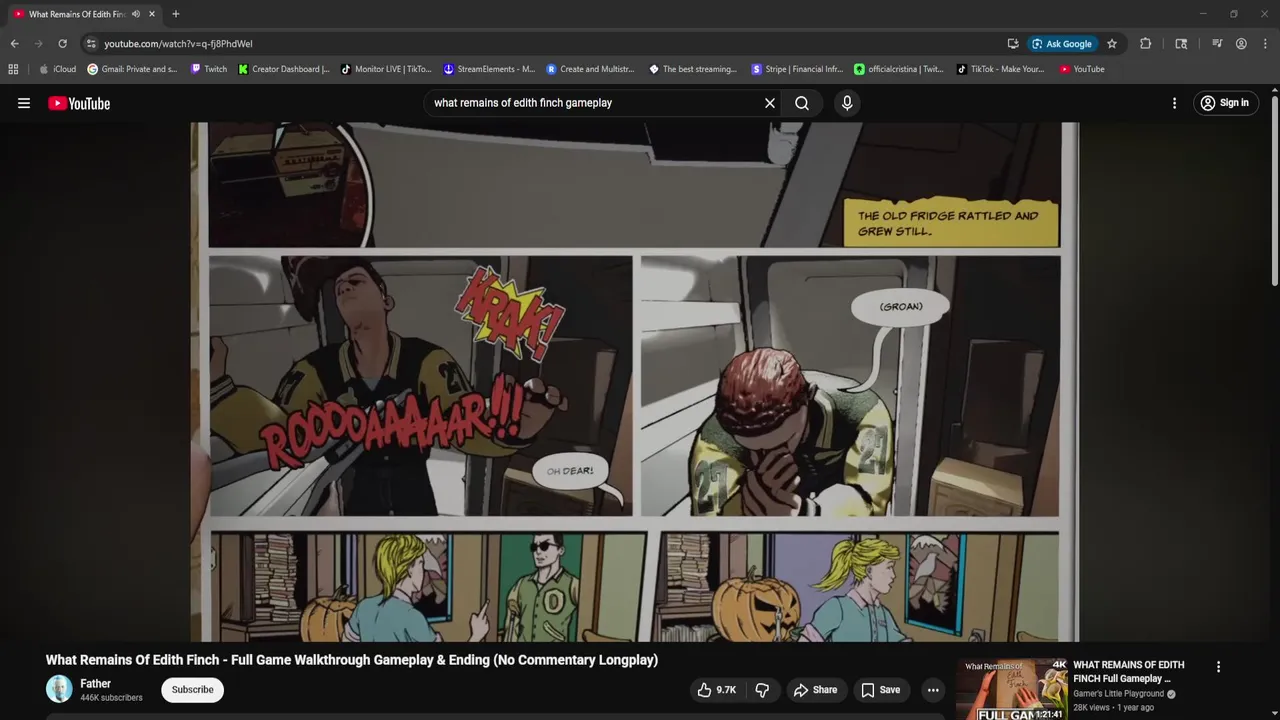Start voice search with the microphone
This screenshot has height=720, width=1280.
[847, 103]
